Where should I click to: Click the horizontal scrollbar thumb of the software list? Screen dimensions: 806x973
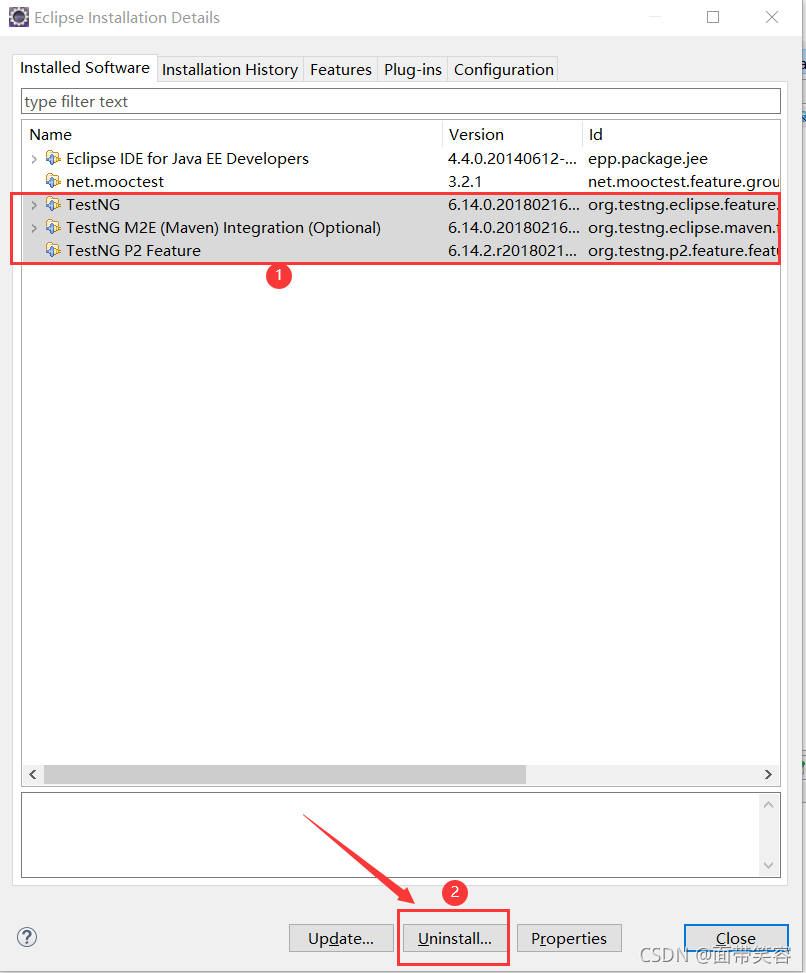285,774
